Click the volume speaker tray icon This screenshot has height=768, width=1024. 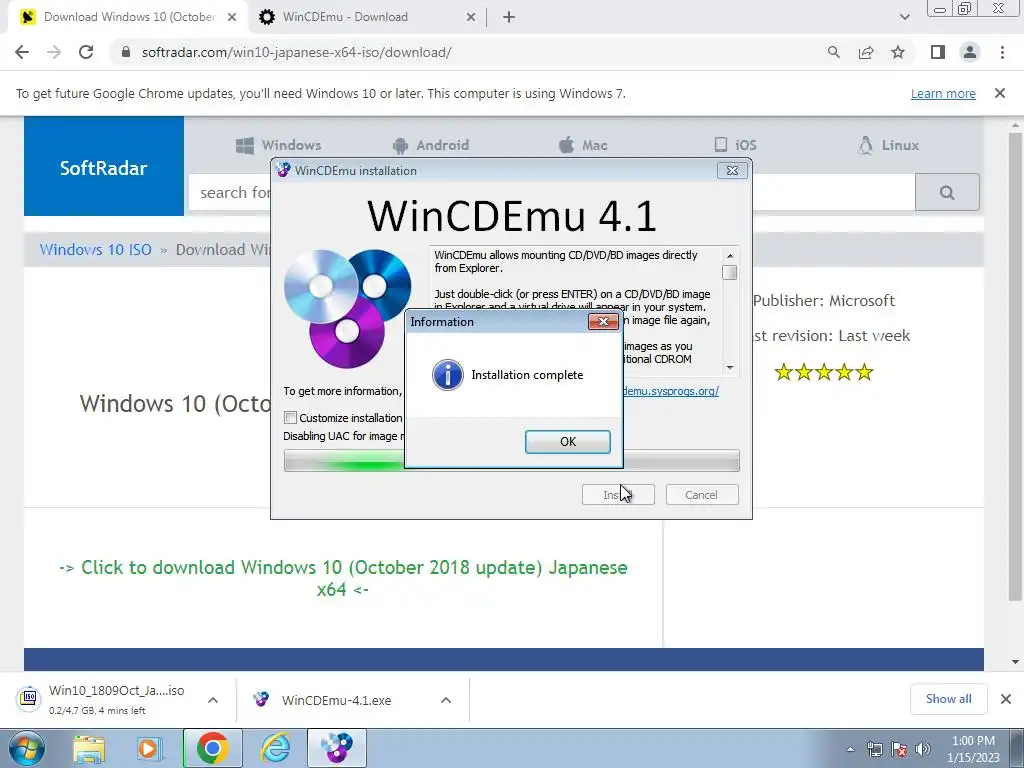923,749
